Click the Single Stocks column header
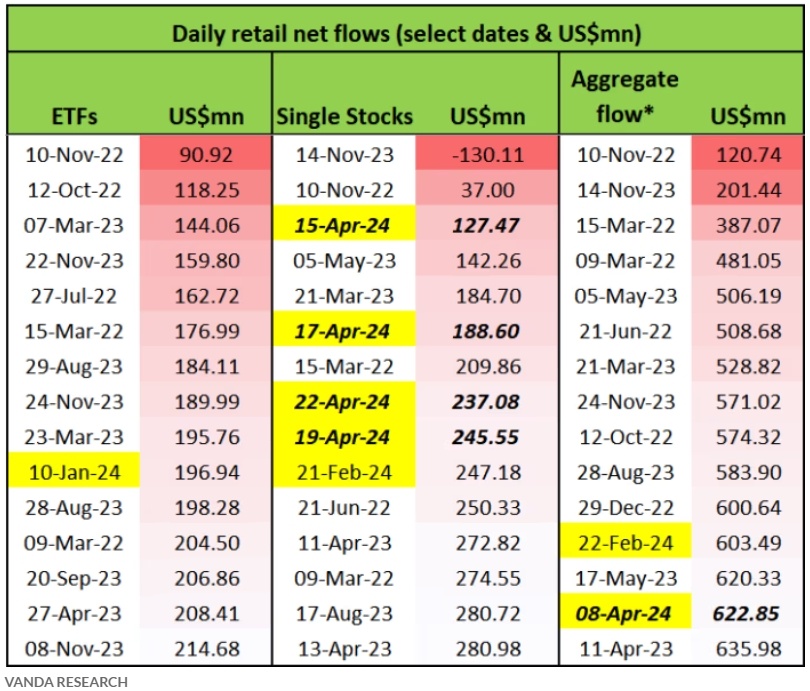 344,117
